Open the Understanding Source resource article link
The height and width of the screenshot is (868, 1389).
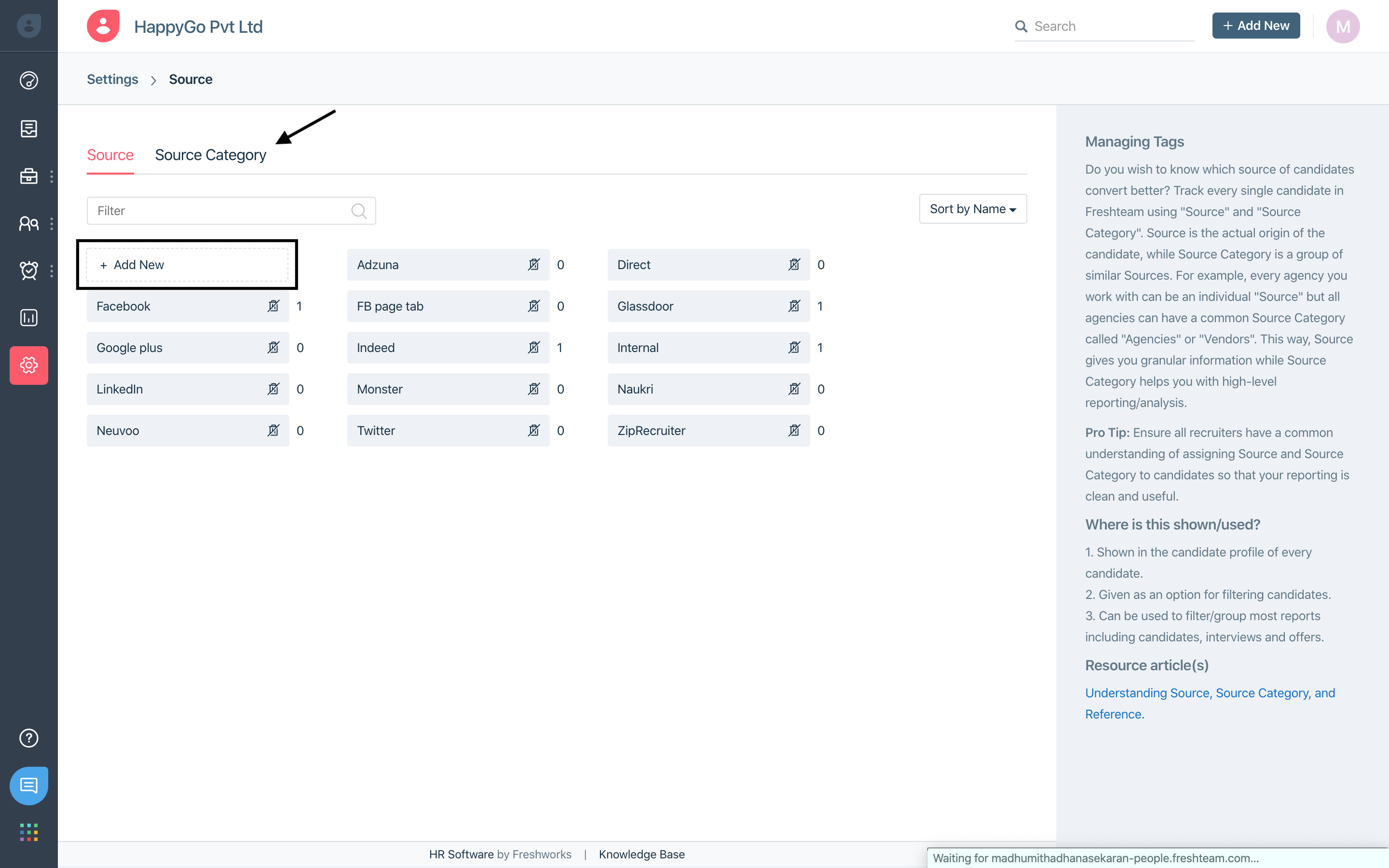(1210, 693)
